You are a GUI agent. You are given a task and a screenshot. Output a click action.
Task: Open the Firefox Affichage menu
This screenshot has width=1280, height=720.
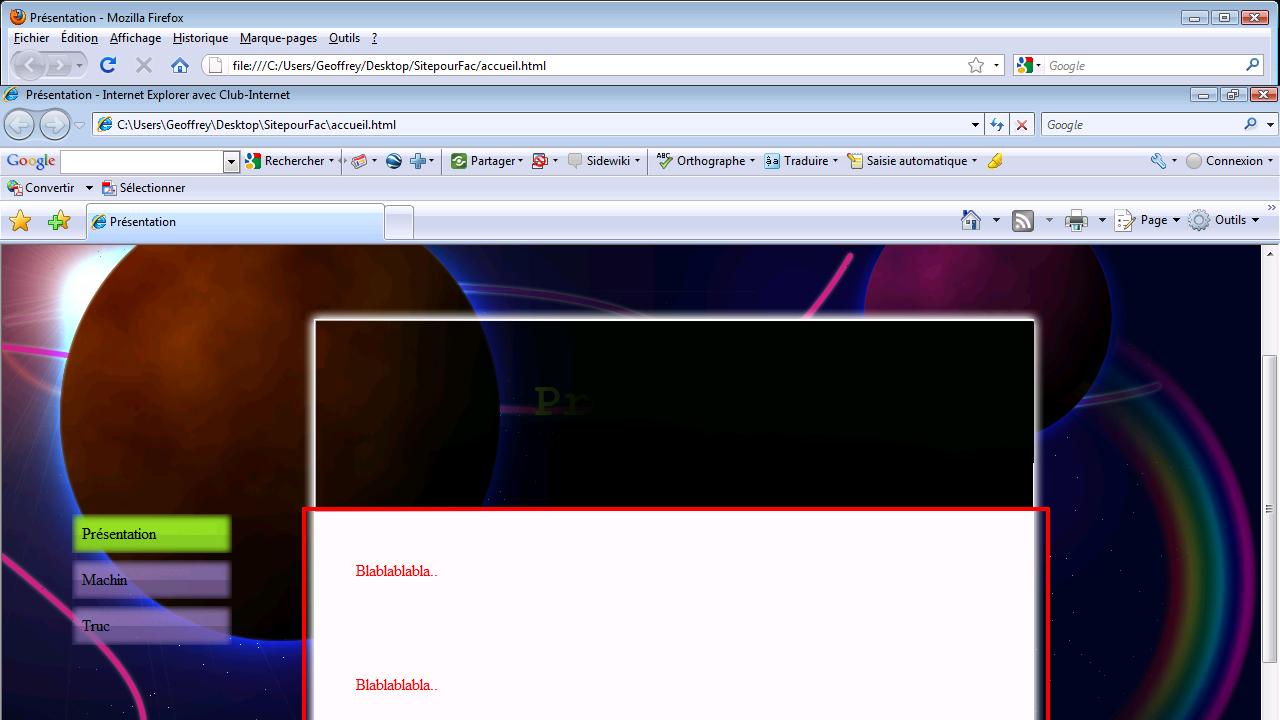pyautogui.click(x=135, y=38)
